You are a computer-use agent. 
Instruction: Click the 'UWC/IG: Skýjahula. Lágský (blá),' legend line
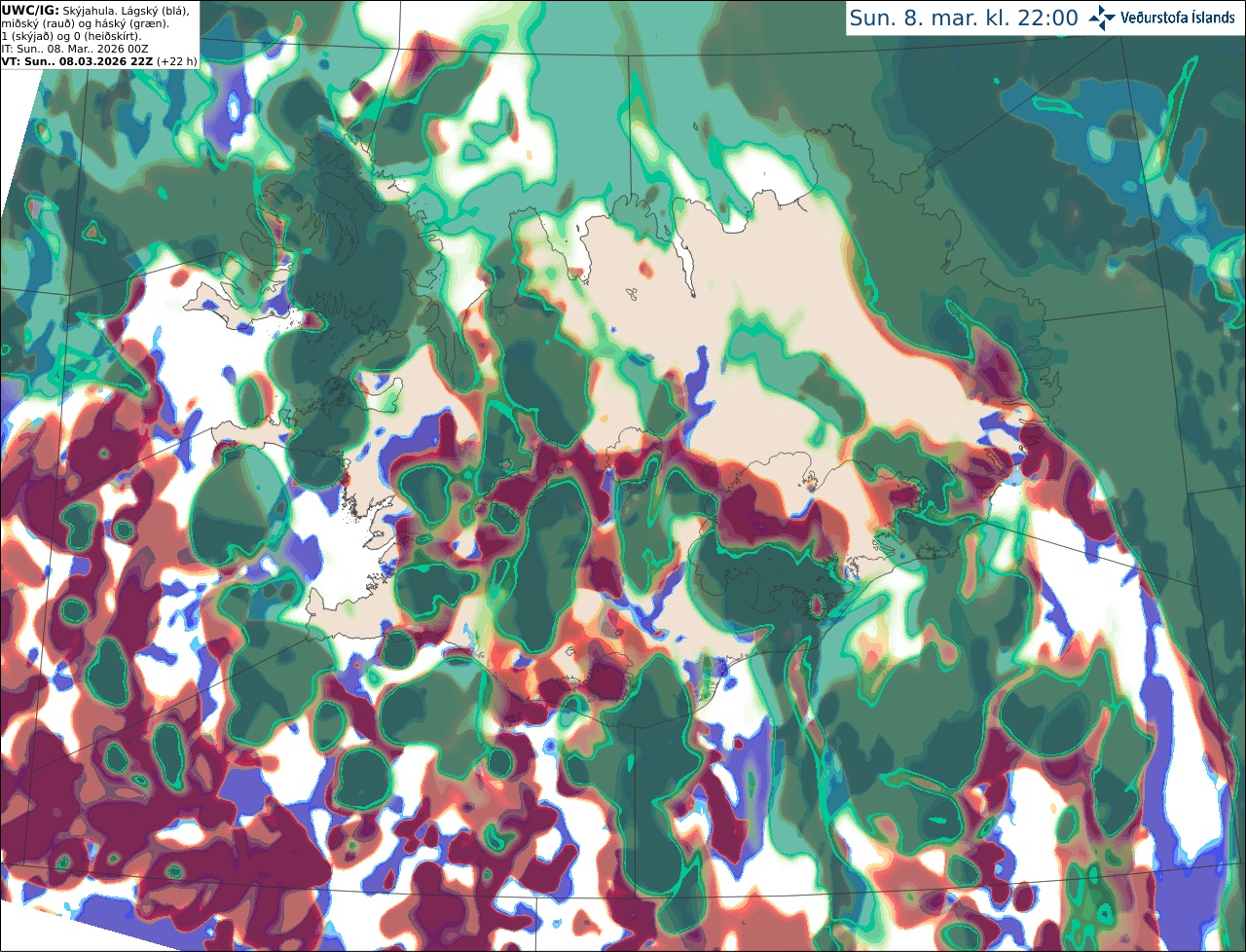95,10
